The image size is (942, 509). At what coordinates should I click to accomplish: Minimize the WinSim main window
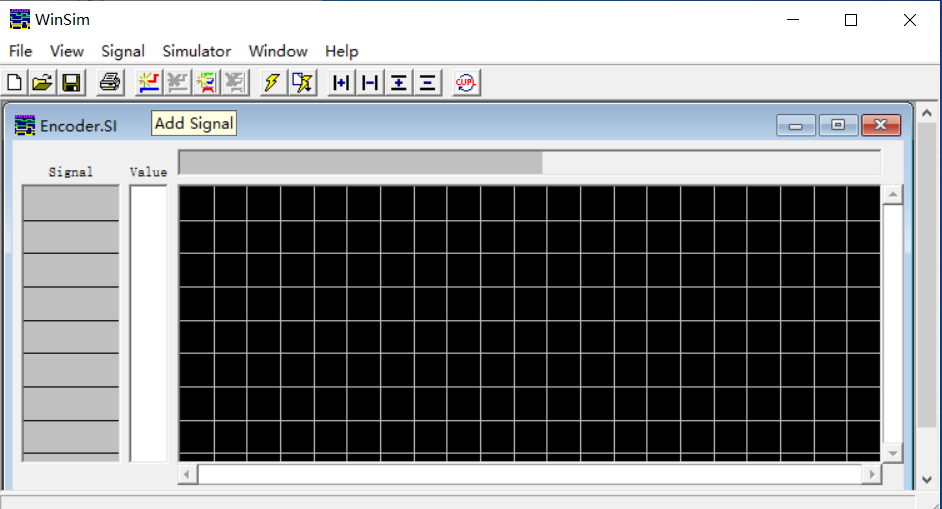coord(793,20)
